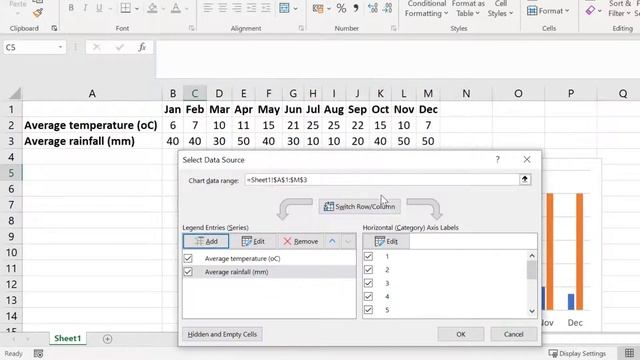Apply cell borders from the ribbon

pyautogui.click(x=126, y=8)
